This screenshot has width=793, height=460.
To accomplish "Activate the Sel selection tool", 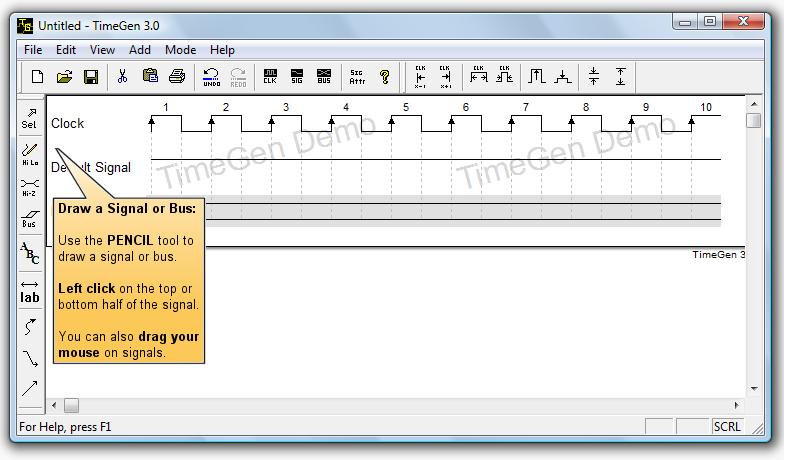I will point(30,119).
